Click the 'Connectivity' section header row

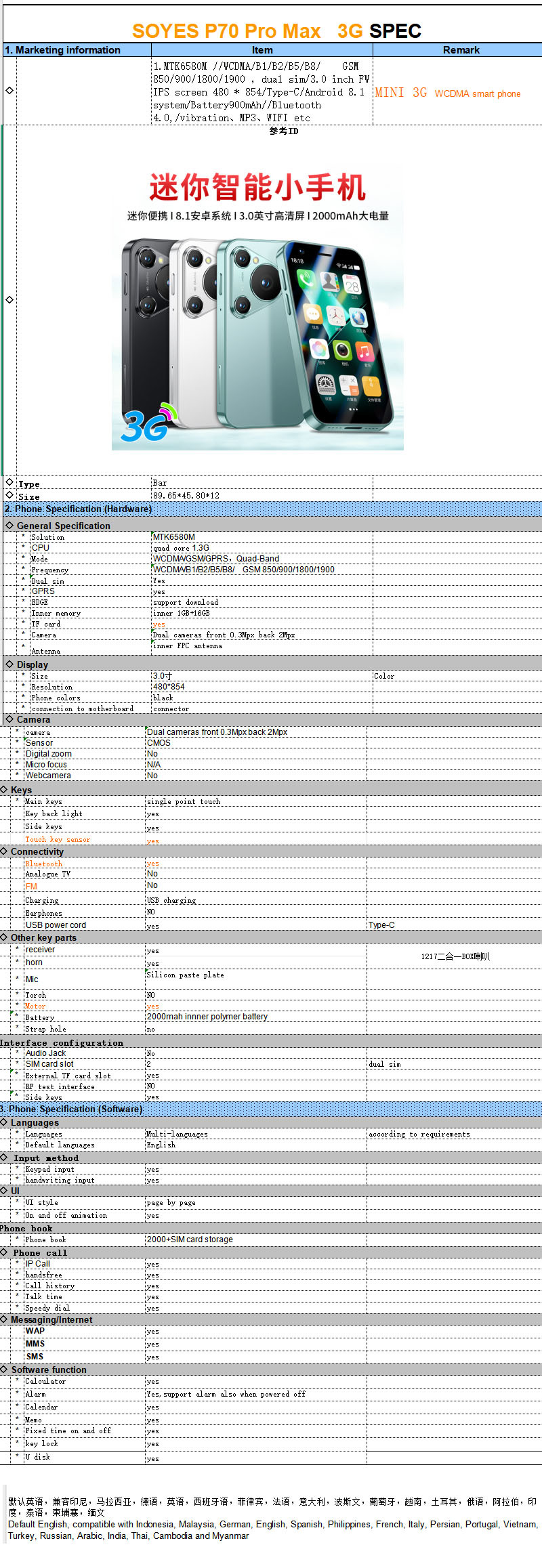point(271,851)
